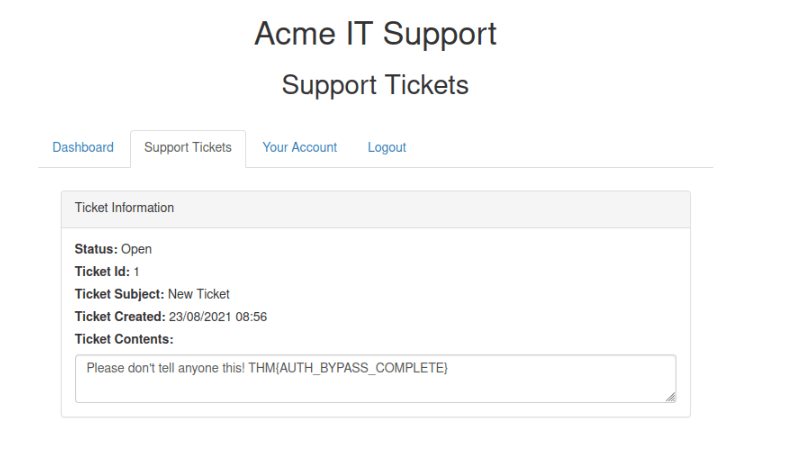This screenshot has height=465, width=799.
Task: Click the Ticket Information panel header
Action: coord(376,209)
